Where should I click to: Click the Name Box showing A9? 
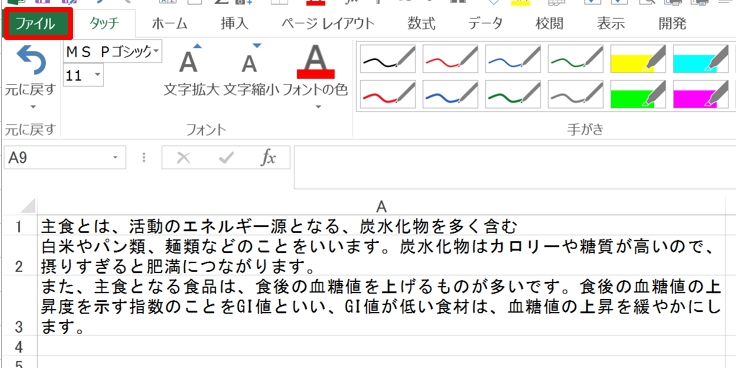pyautogui.click(x=64, y=158)
